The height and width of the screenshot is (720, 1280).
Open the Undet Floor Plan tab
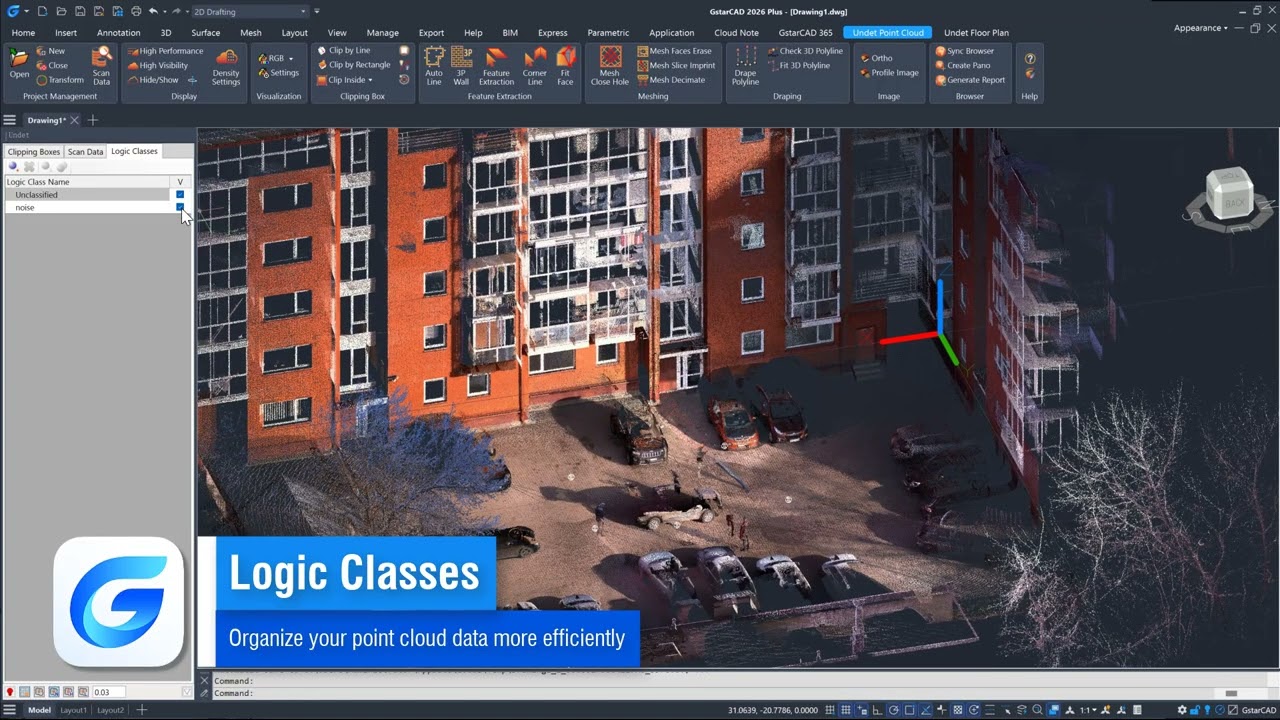[x=976, y=32]
